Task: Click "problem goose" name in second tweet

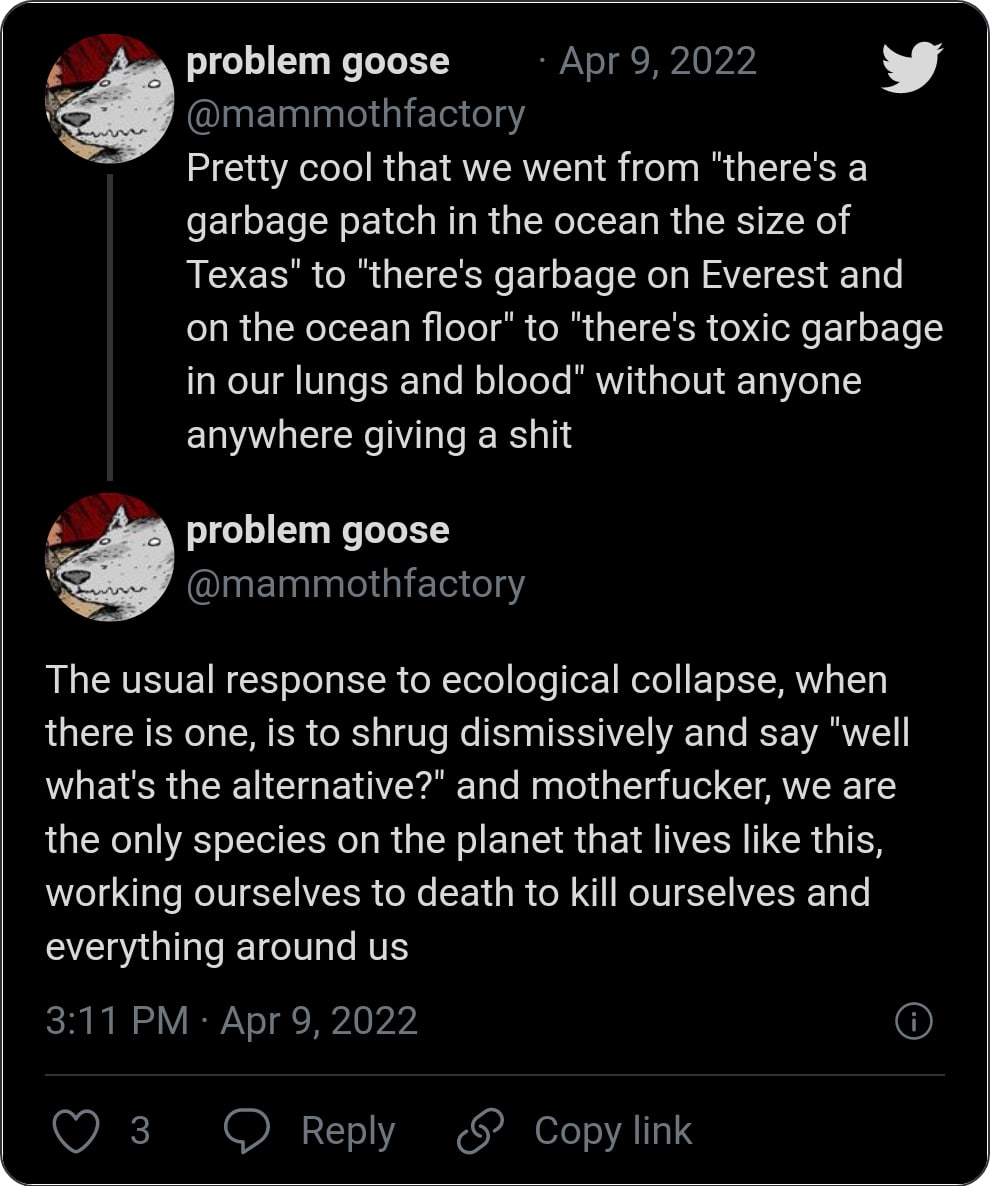Action: click(x=317, y=530)
